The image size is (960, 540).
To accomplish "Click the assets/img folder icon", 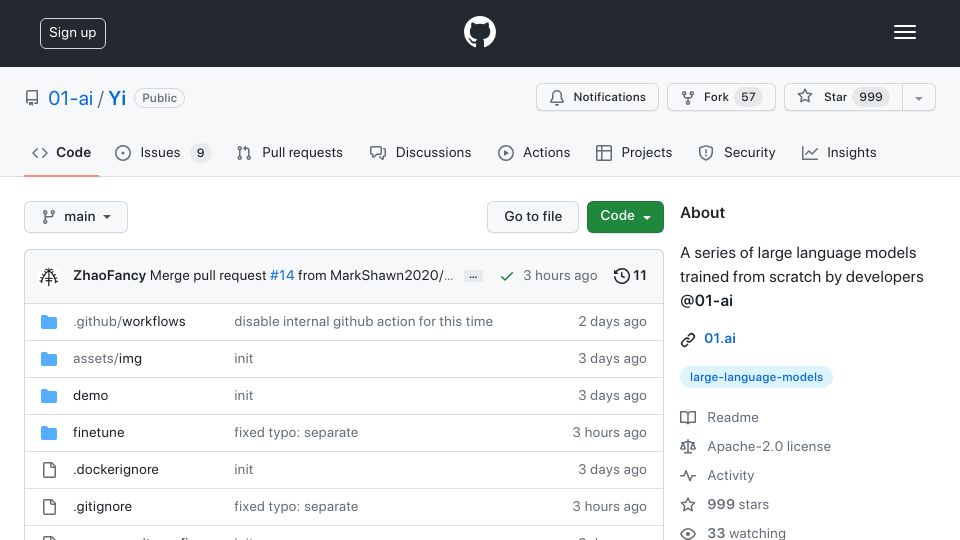I will [49, 359].
